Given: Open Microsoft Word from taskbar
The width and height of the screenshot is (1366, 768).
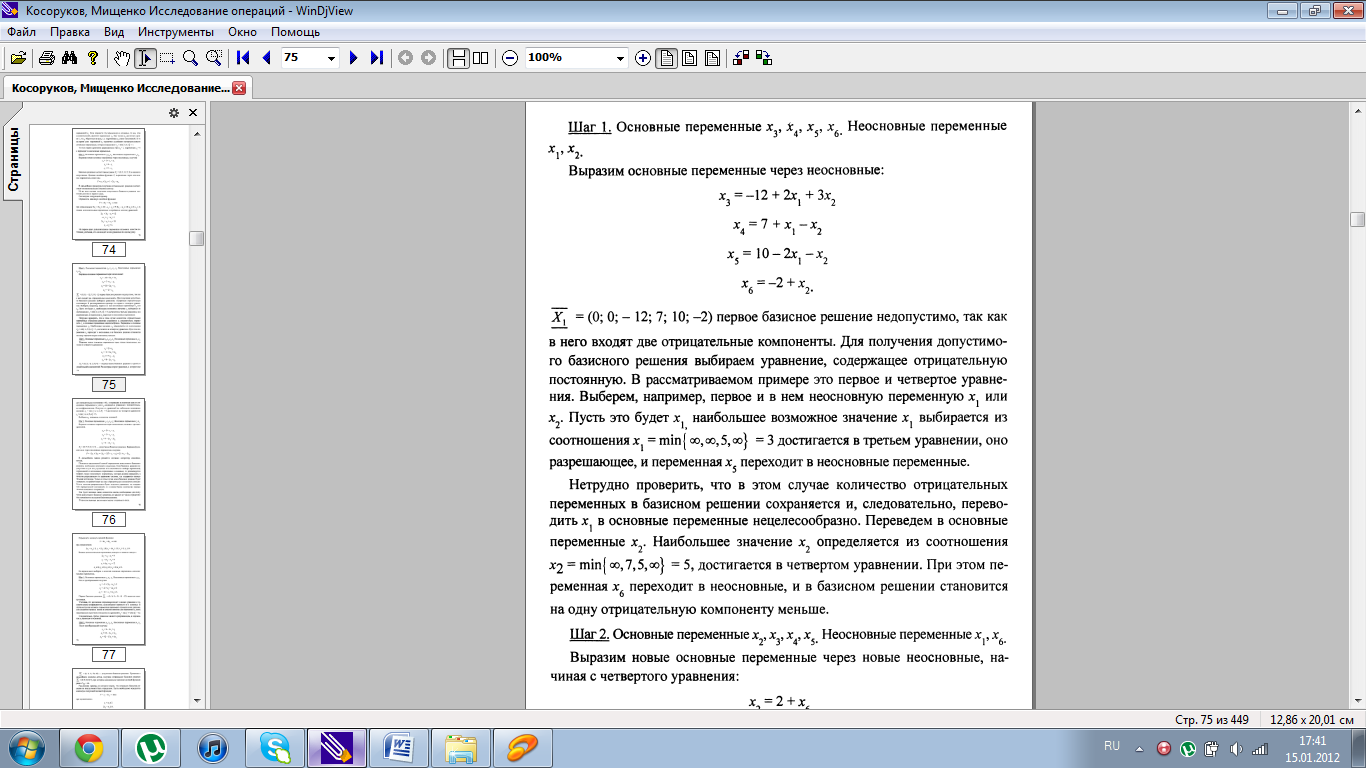Looking at the screenshot, I should (399, 748).
